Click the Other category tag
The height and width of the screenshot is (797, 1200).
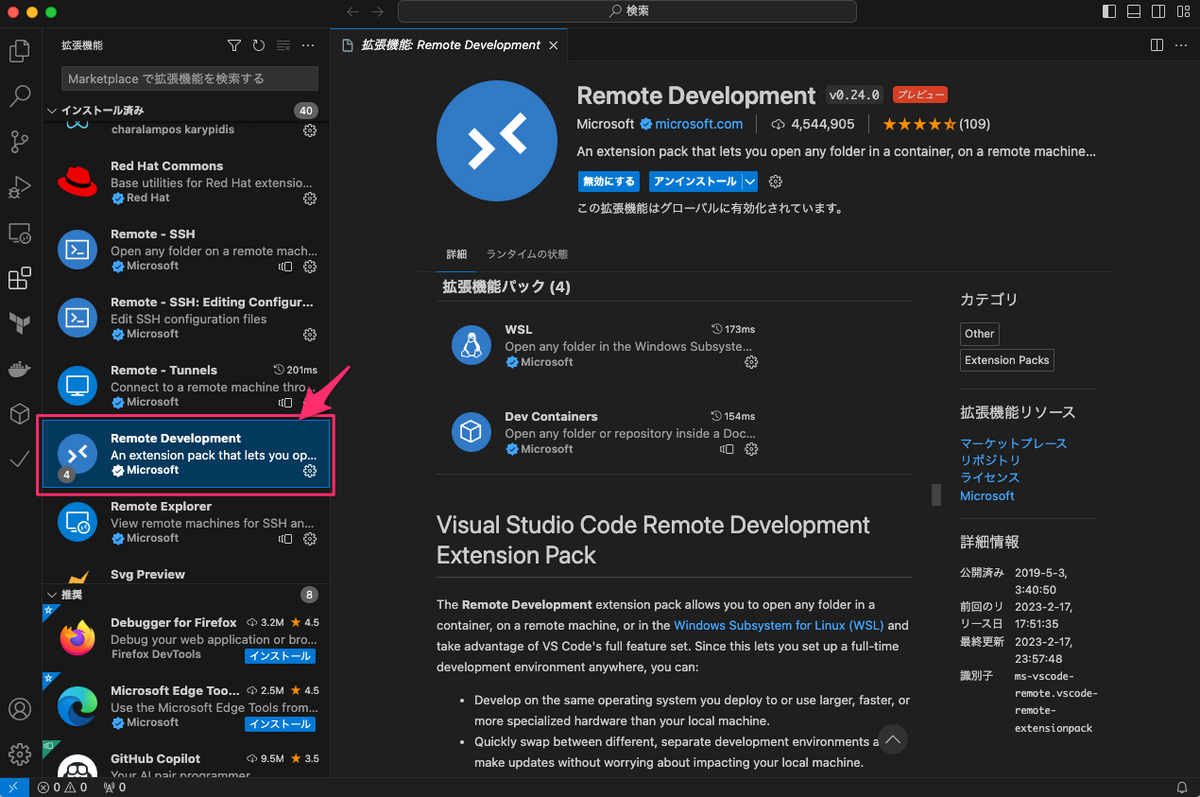[x=979, y=334]
